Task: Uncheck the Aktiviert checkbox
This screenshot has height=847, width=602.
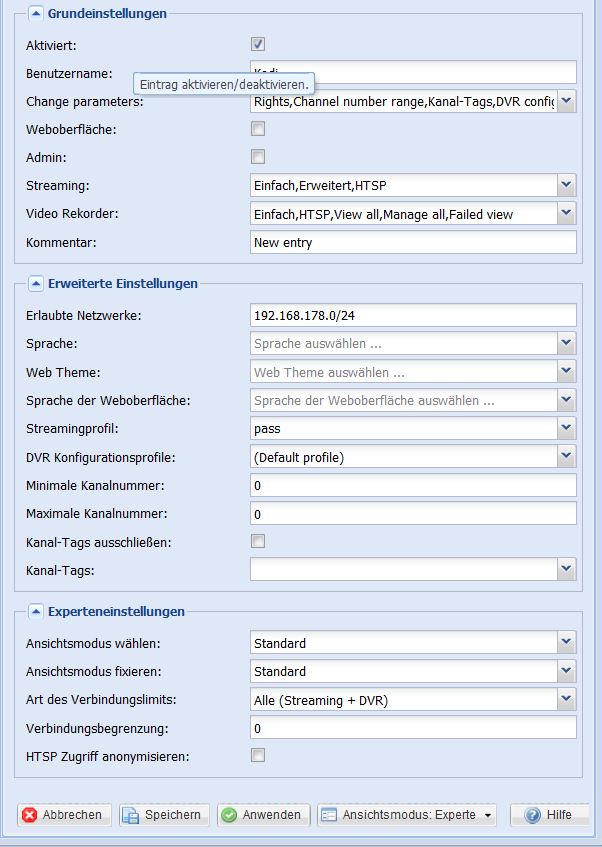Action: click(258, 44)
